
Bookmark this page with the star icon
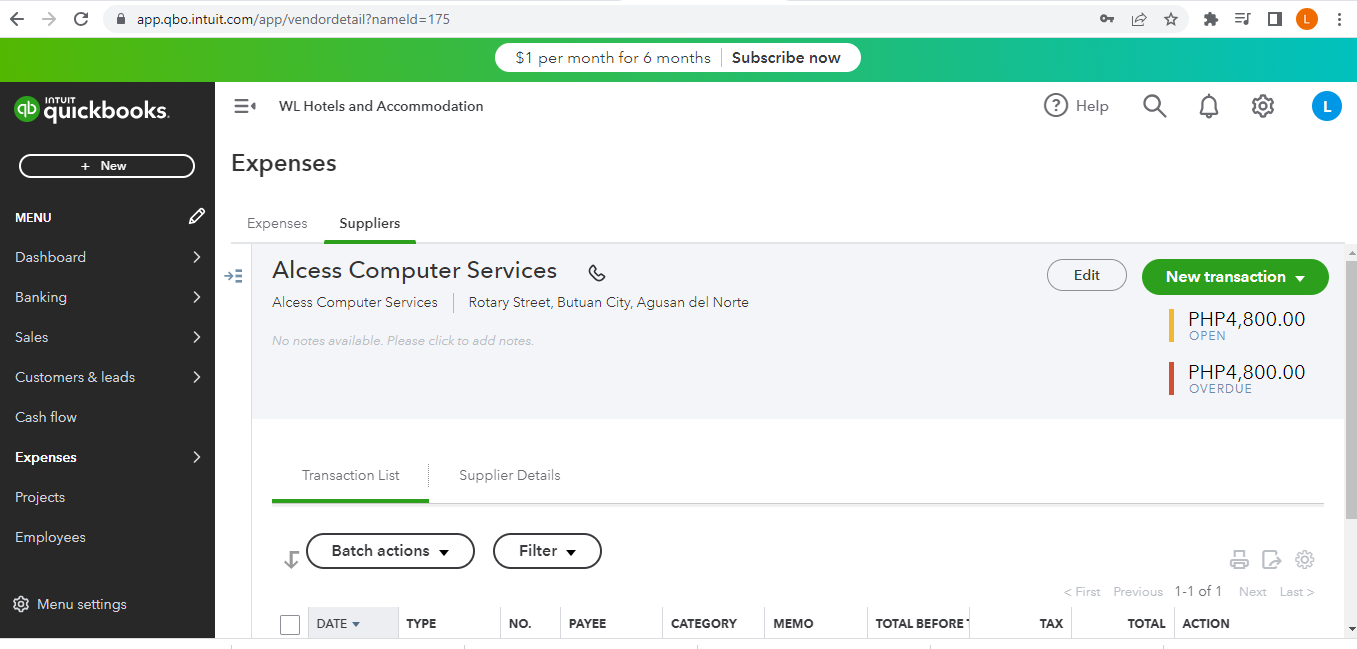(x=1171, y=19)
